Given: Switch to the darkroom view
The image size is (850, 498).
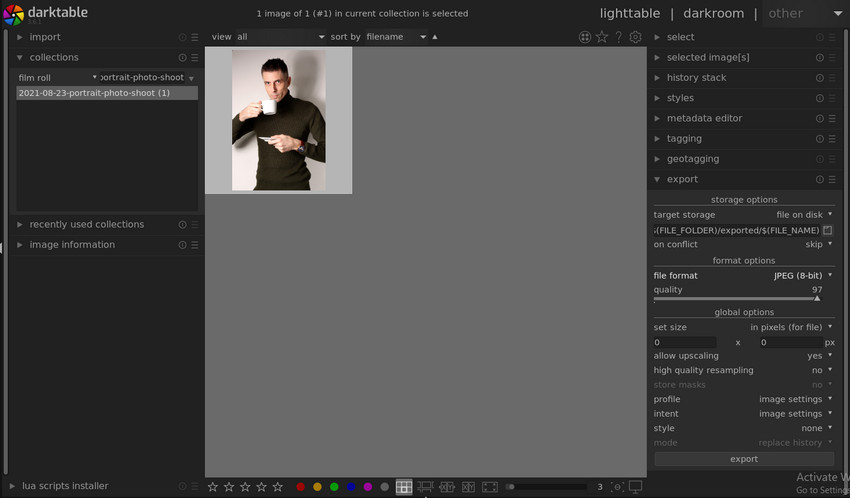Looking at the screenshot, I should tap(713, 14).
